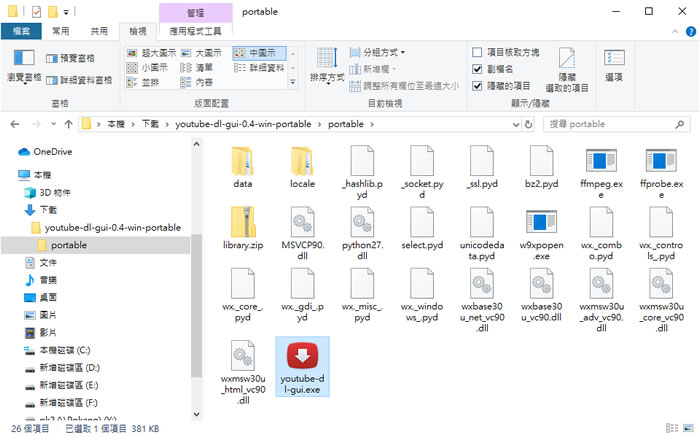Viewport: 700px width, 438px height.
Task: Open the 排序方式 dropdown
Action: tap(327, 67)
